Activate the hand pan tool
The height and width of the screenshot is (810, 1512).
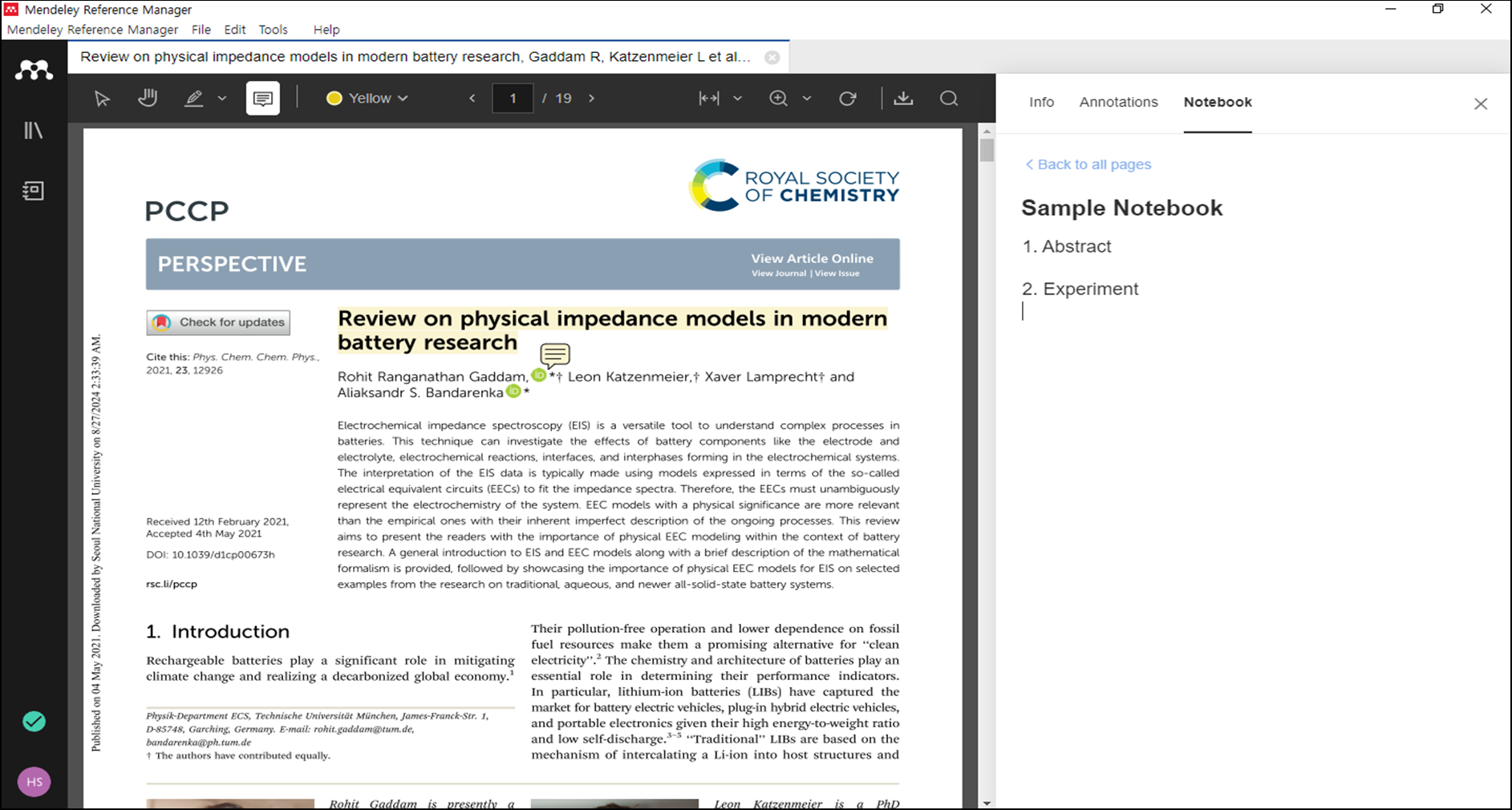click(148, 98)
